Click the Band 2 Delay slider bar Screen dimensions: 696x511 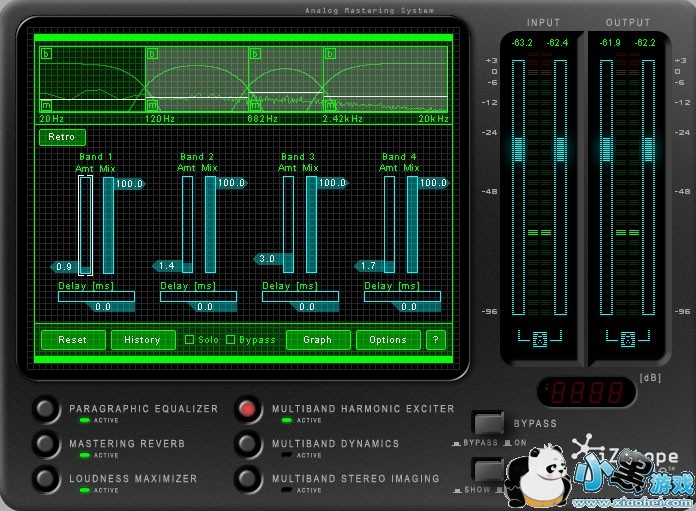click(x=198, y=297)
